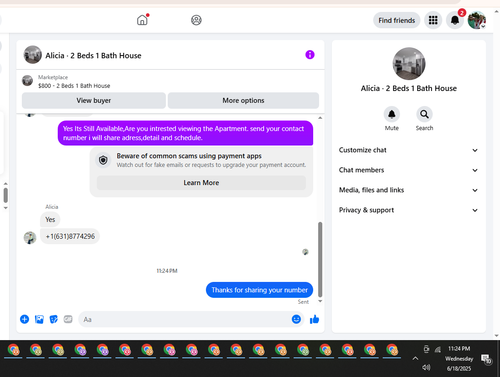Open the taskbar clock showing 11:24 PM
The height and width of the screenshot is (377, 500).
[x=459, y=358]
